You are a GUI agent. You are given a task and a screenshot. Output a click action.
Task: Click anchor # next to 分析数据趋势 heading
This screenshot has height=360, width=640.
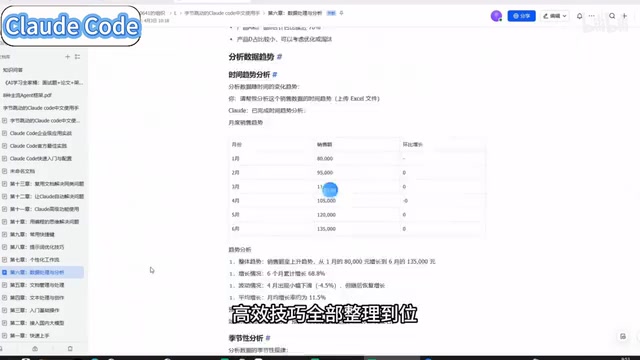point(280,57)
